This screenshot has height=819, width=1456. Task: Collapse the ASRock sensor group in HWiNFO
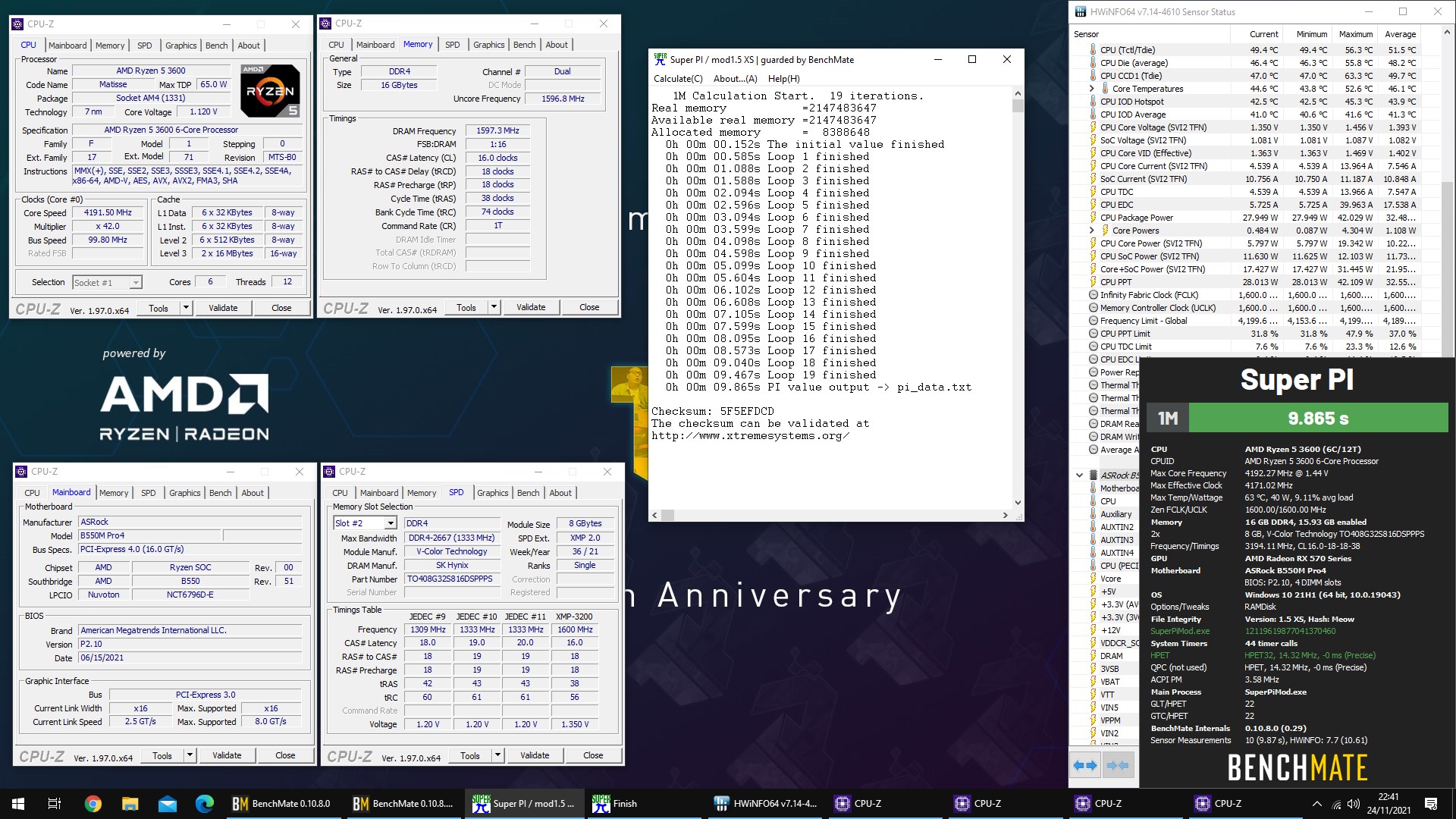pyautogui.click(x=1080, y=475)
